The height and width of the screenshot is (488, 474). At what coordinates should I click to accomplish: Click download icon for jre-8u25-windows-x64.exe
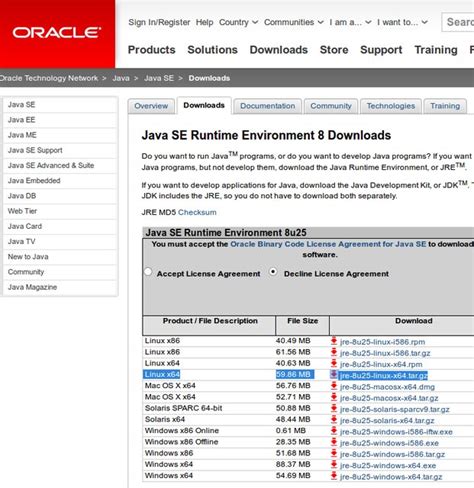334,465
